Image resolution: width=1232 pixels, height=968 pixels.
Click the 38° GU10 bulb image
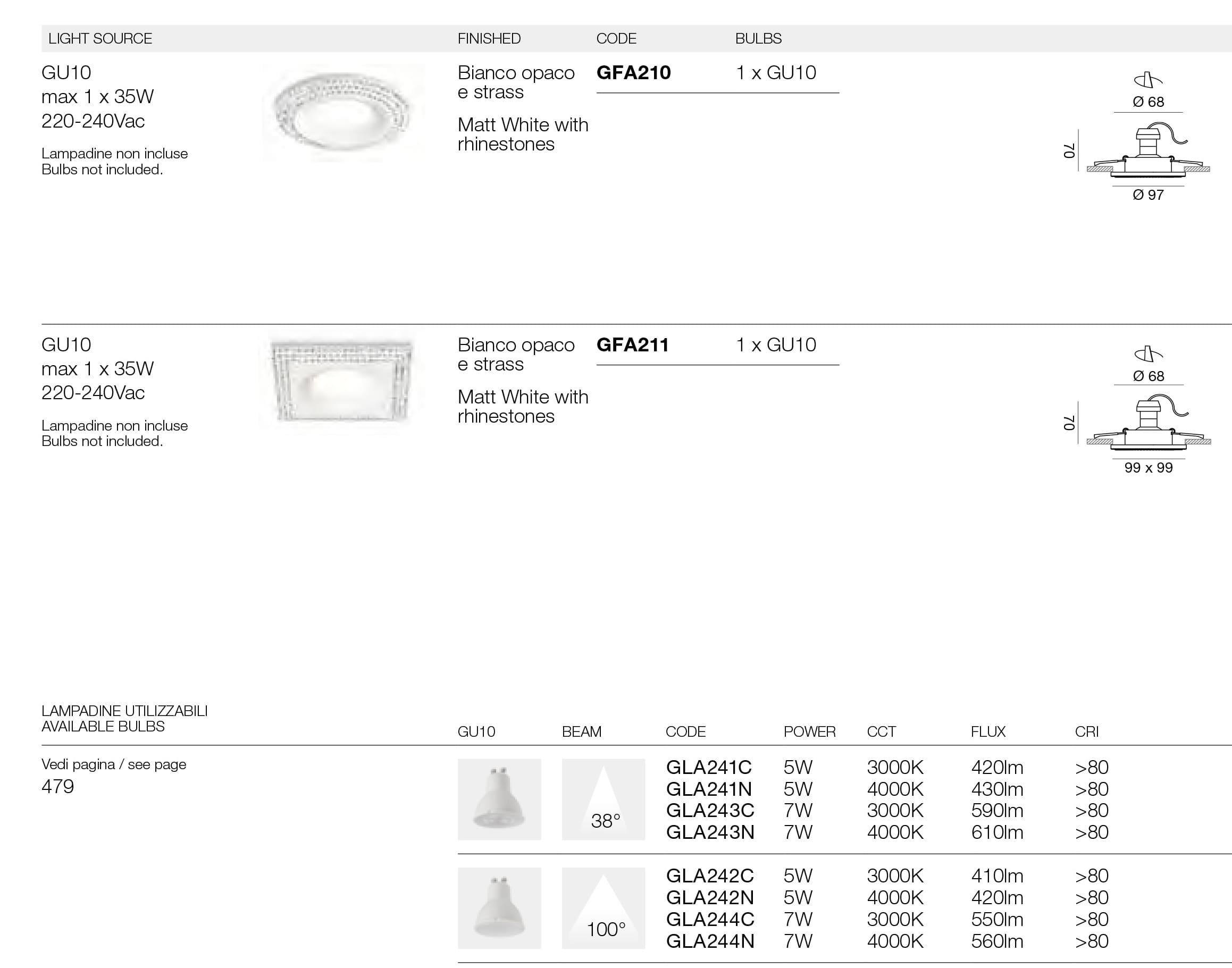pyautogui.click(x=499, y=798)
